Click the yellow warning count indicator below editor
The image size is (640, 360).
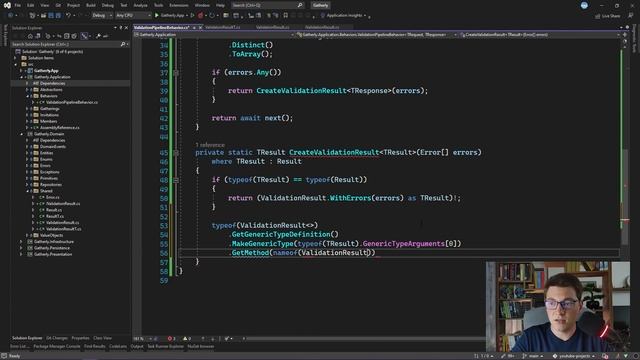point(187,338)
